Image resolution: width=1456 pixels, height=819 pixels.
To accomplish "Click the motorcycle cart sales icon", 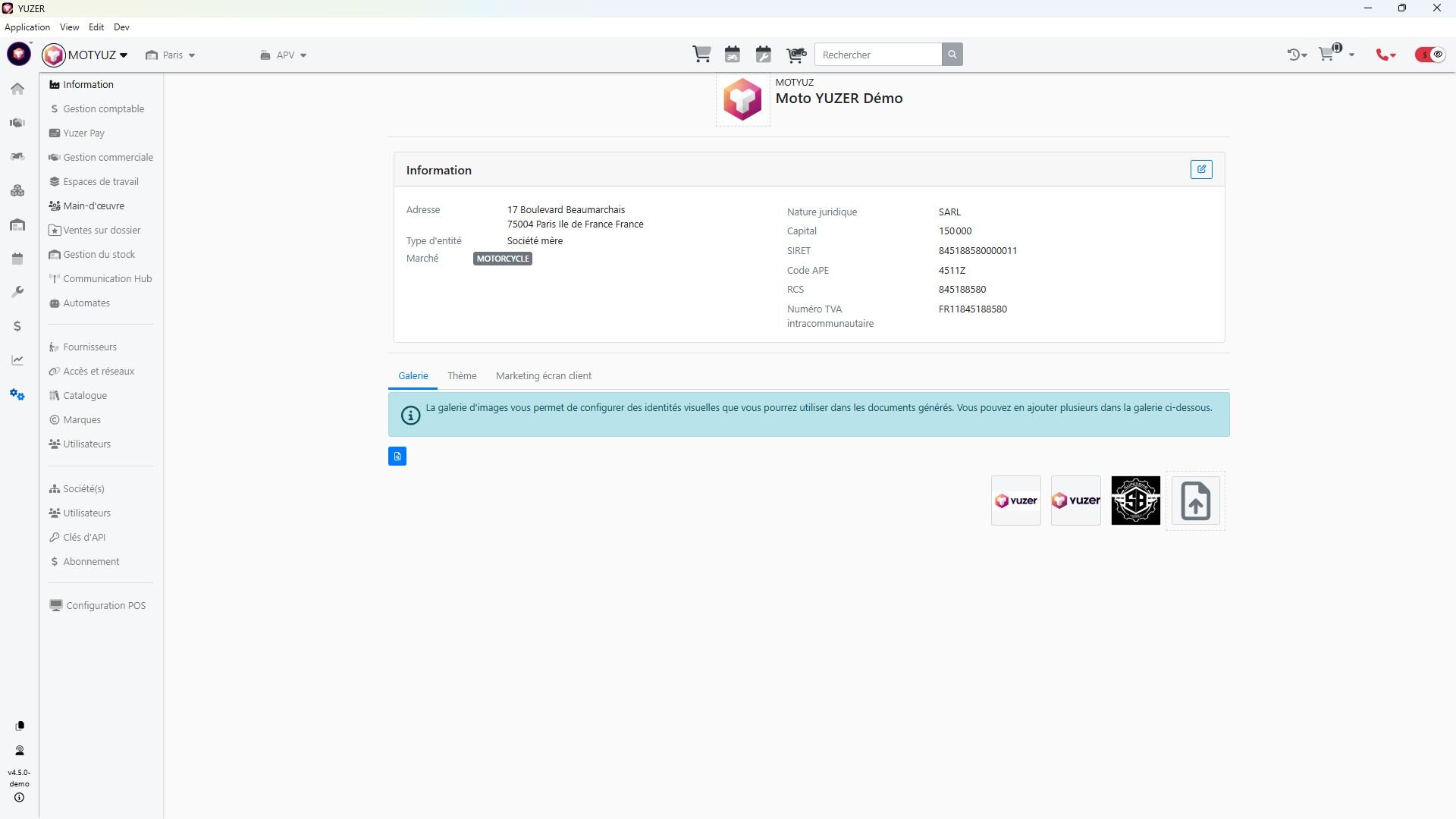I will coord(795,55).
